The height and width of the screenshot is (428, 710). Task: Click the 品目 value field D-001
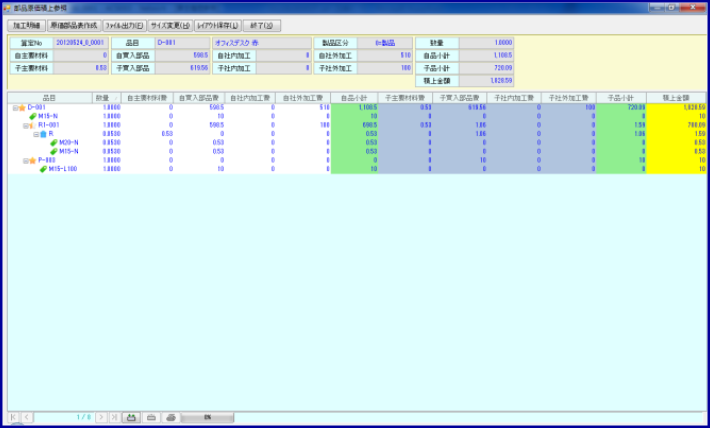pos(182,43)
